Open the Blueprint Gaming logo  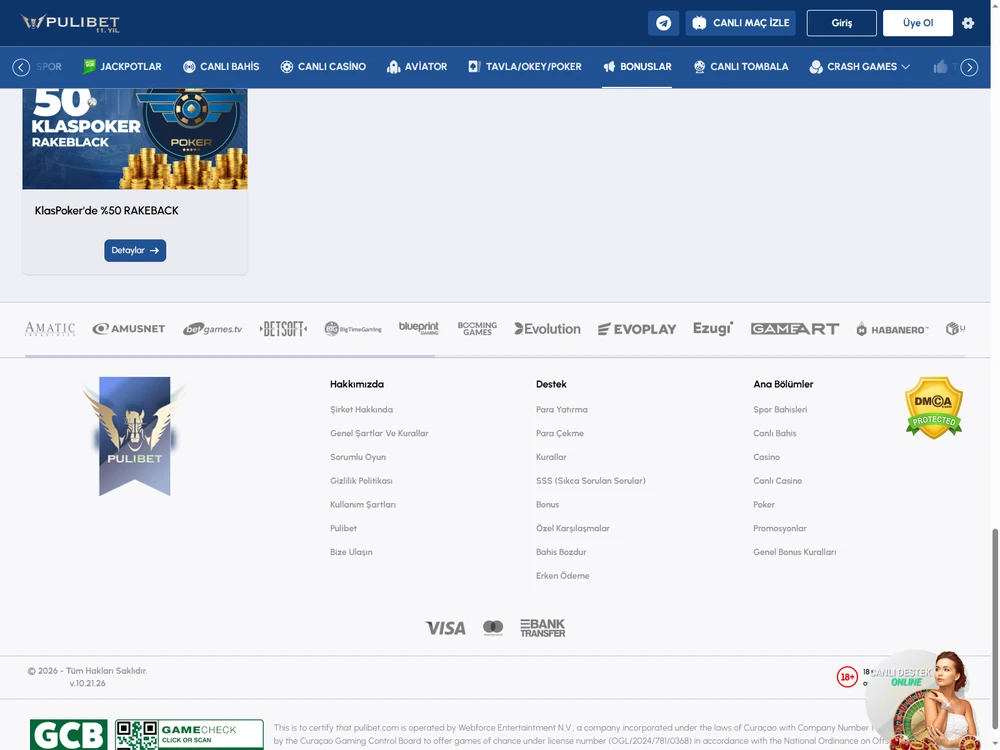point(419,328)
